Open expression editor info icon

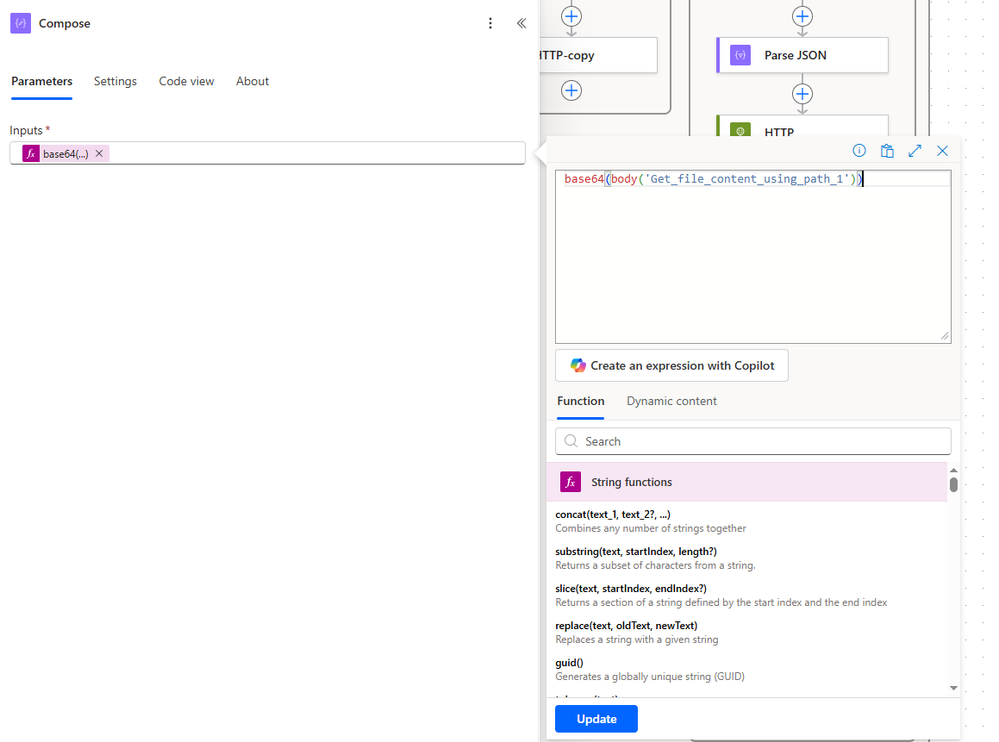pos(859,151)
